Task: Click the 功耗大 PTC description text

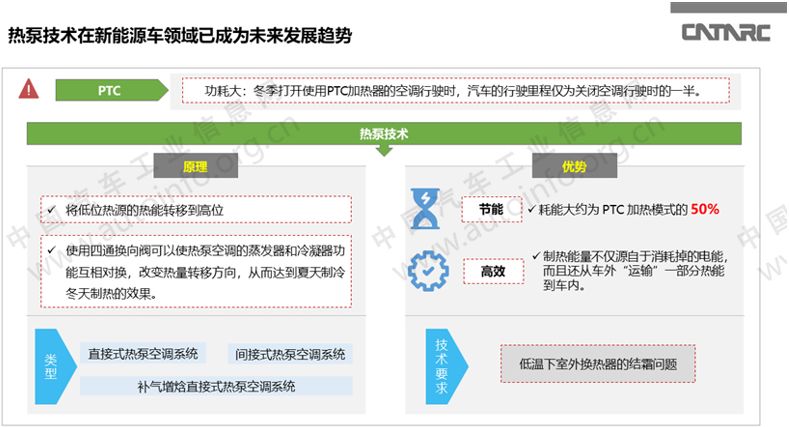Action: (x=455, y=91)
